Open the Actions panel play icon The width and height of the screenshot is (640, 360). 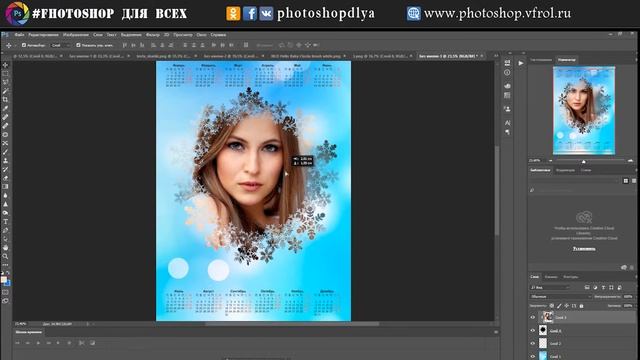click(521, 63)
